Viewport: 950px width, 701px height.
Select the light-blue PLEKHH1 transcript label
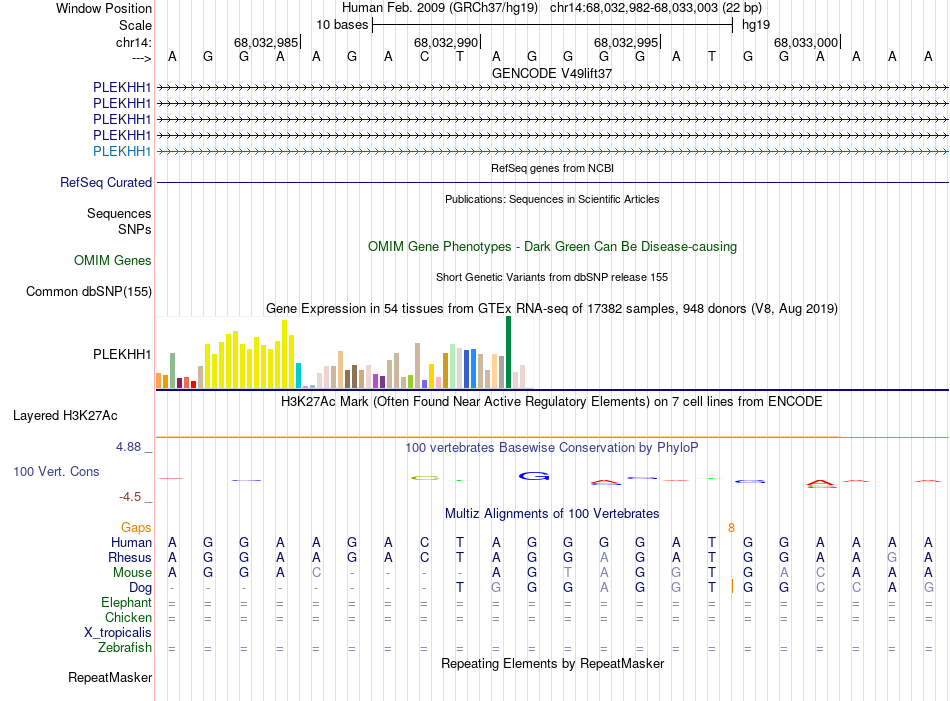122,151
